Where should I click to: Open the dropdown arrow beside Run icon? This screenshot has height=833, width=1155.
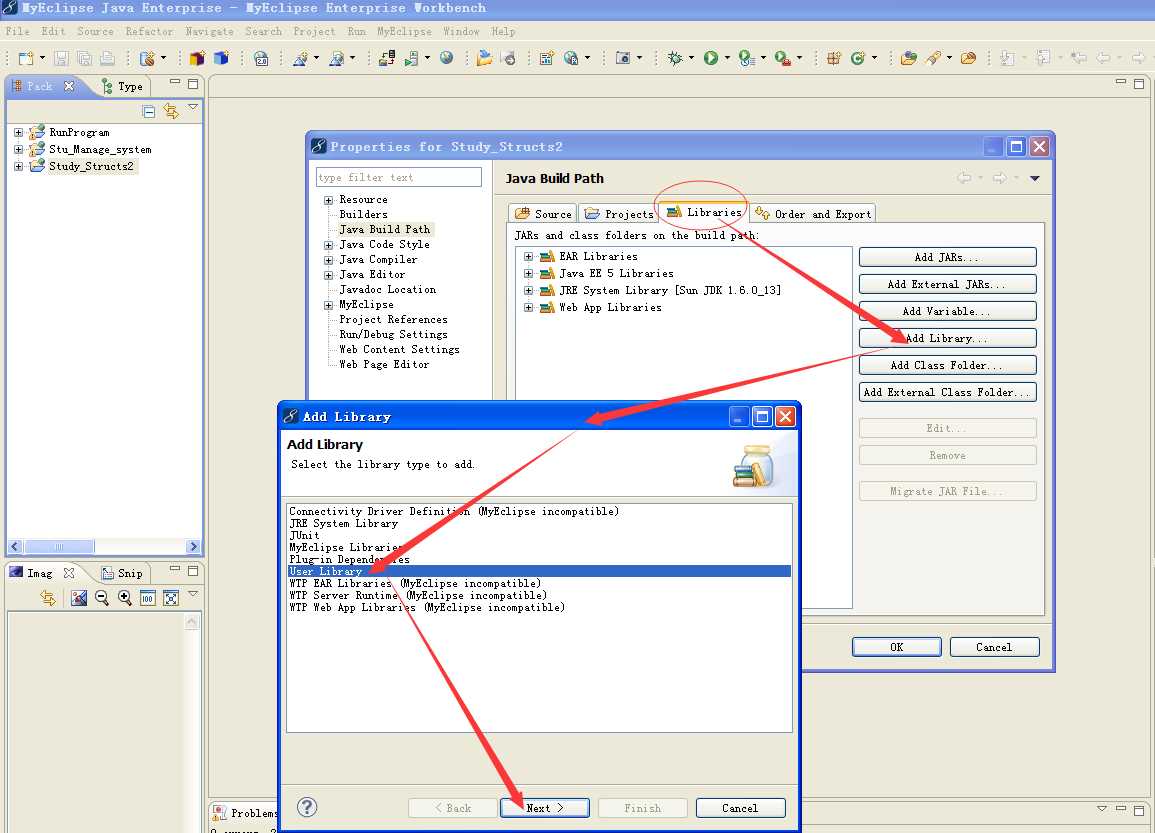727,58
